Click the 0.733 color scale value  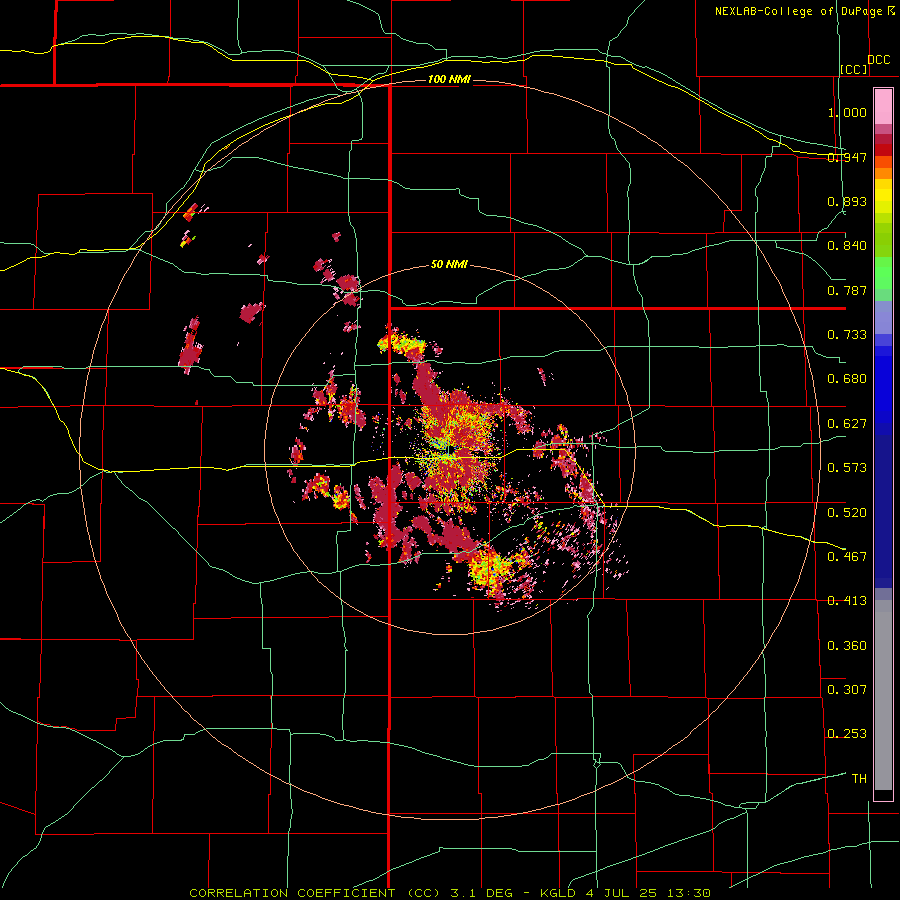tap(847, 335)
